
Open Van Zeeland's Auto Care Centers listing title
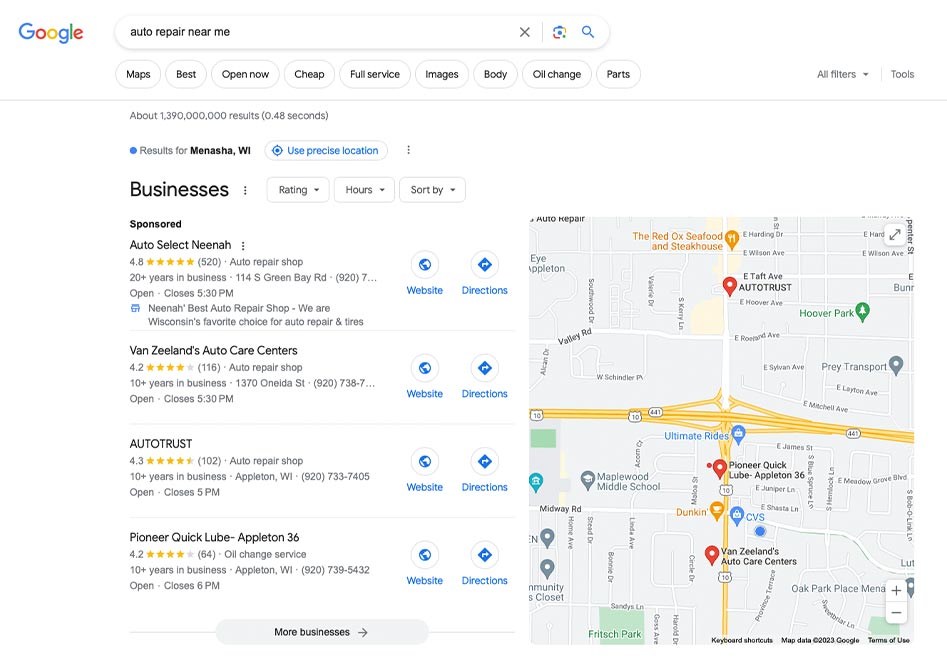(x=213, y=350)
